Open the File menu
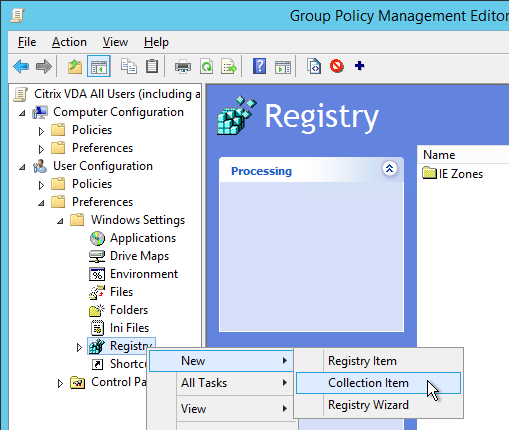 point(27,42)
